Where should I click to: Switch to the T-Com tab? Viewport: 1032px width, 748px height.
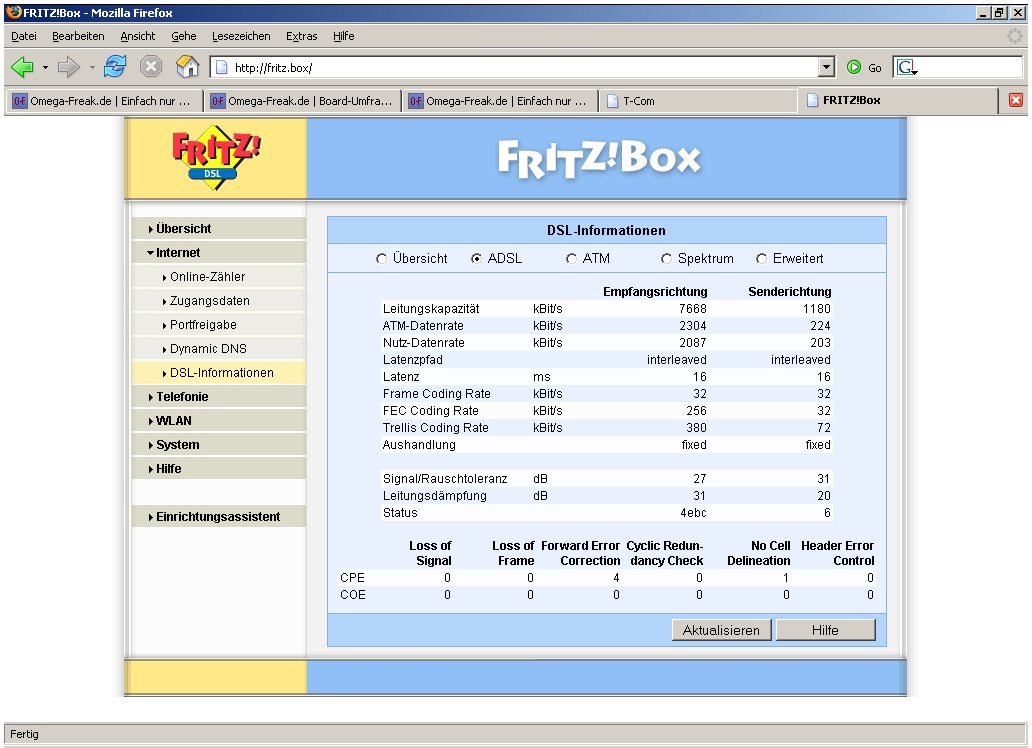pyautogui.click(x=698, y=101)
